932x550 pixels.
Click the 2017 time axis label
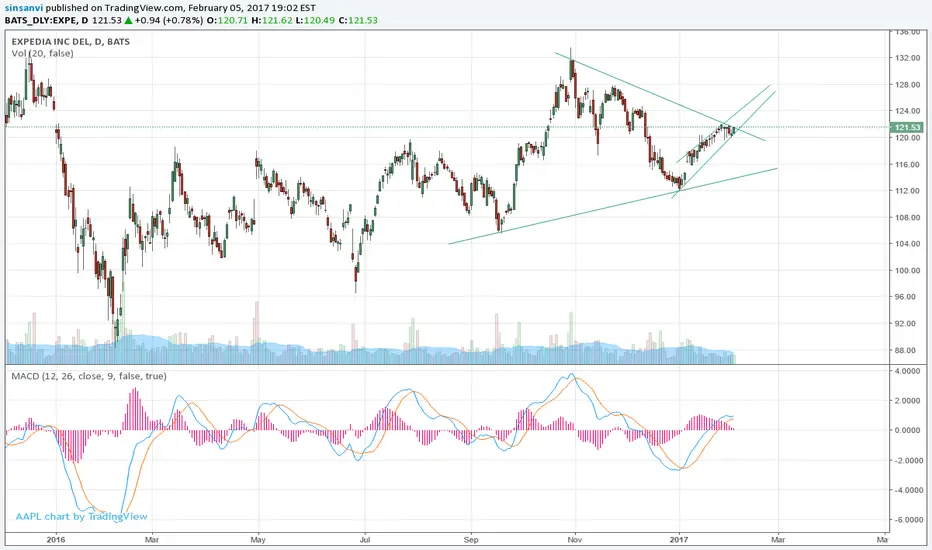click(679, 540)
